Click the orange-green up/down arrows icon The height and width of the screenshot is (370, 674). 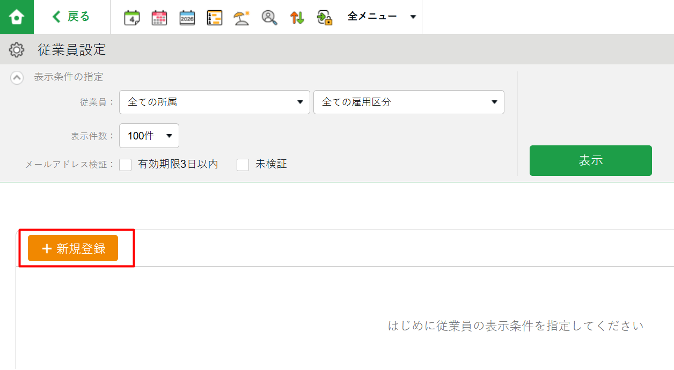(x=297, y=18)
